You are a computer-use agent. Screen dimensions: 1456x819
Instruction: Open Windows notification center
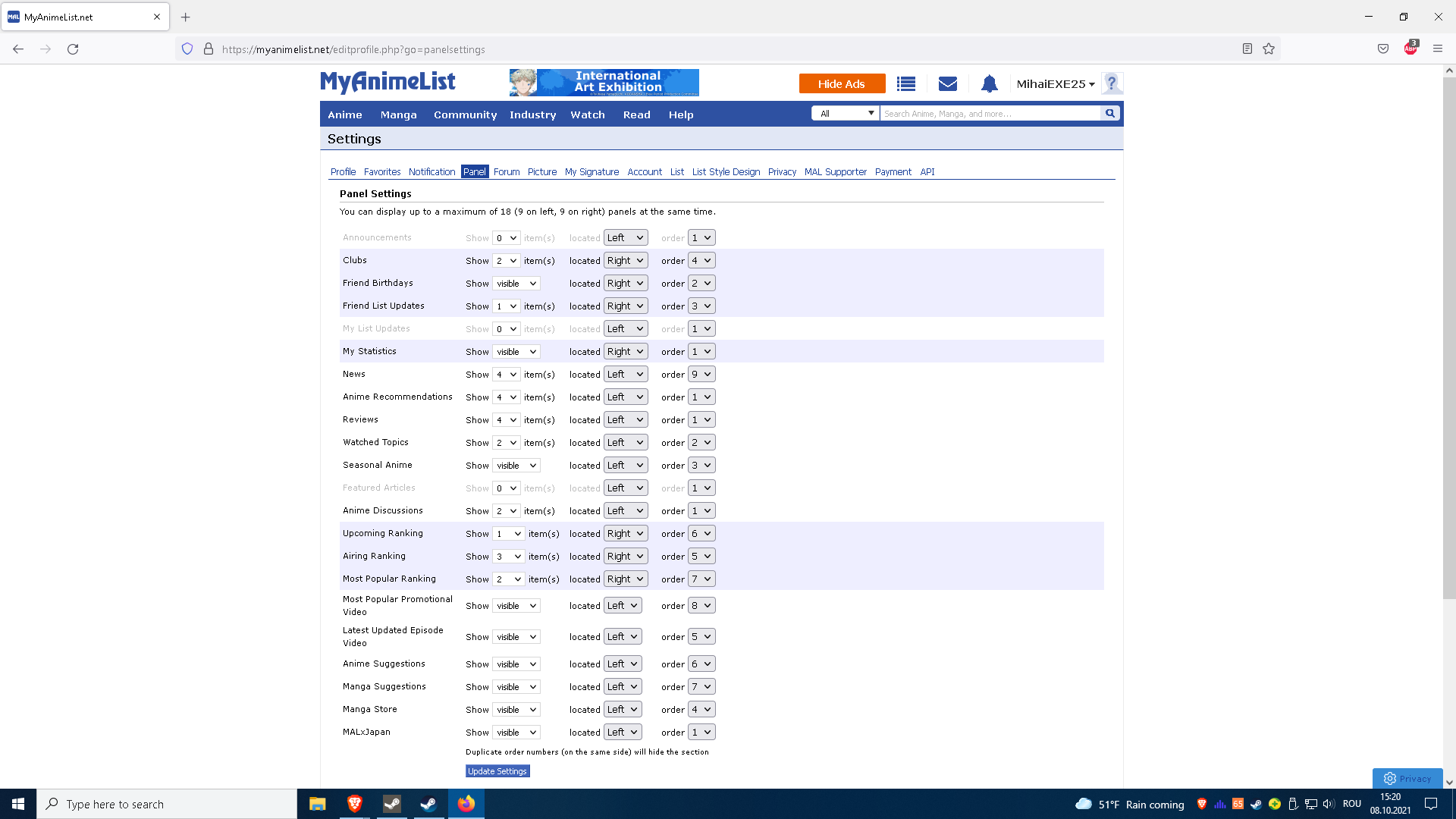pos(1431,804)
